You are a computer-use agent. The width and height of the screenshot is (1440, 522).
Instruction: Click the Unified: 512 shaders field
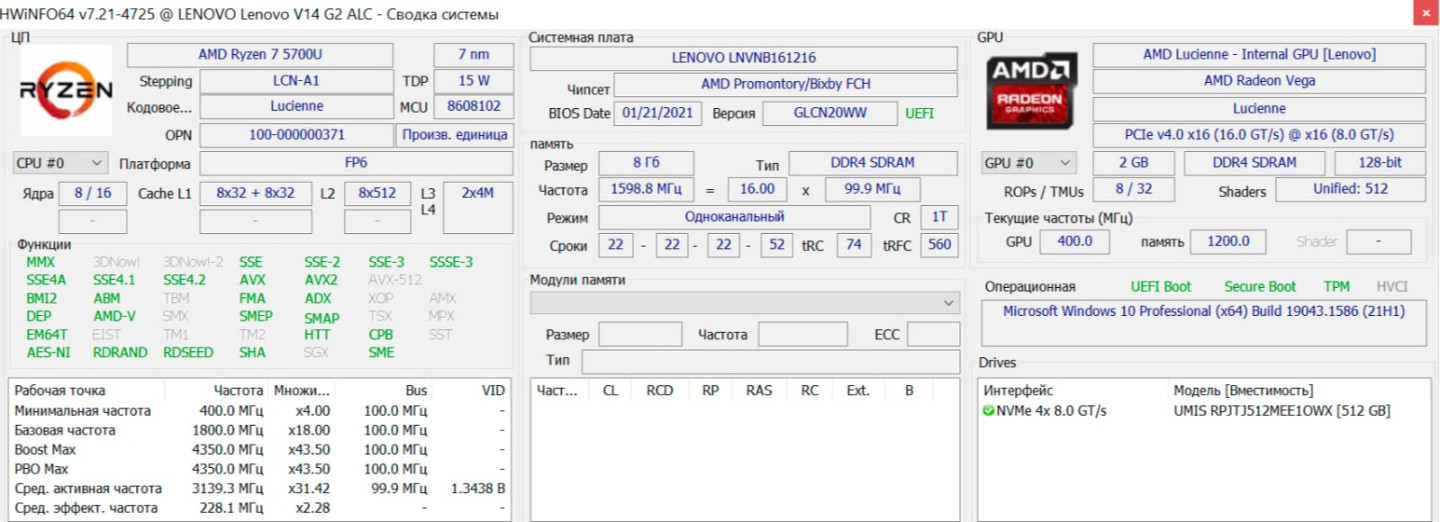tap(1350, 189)
